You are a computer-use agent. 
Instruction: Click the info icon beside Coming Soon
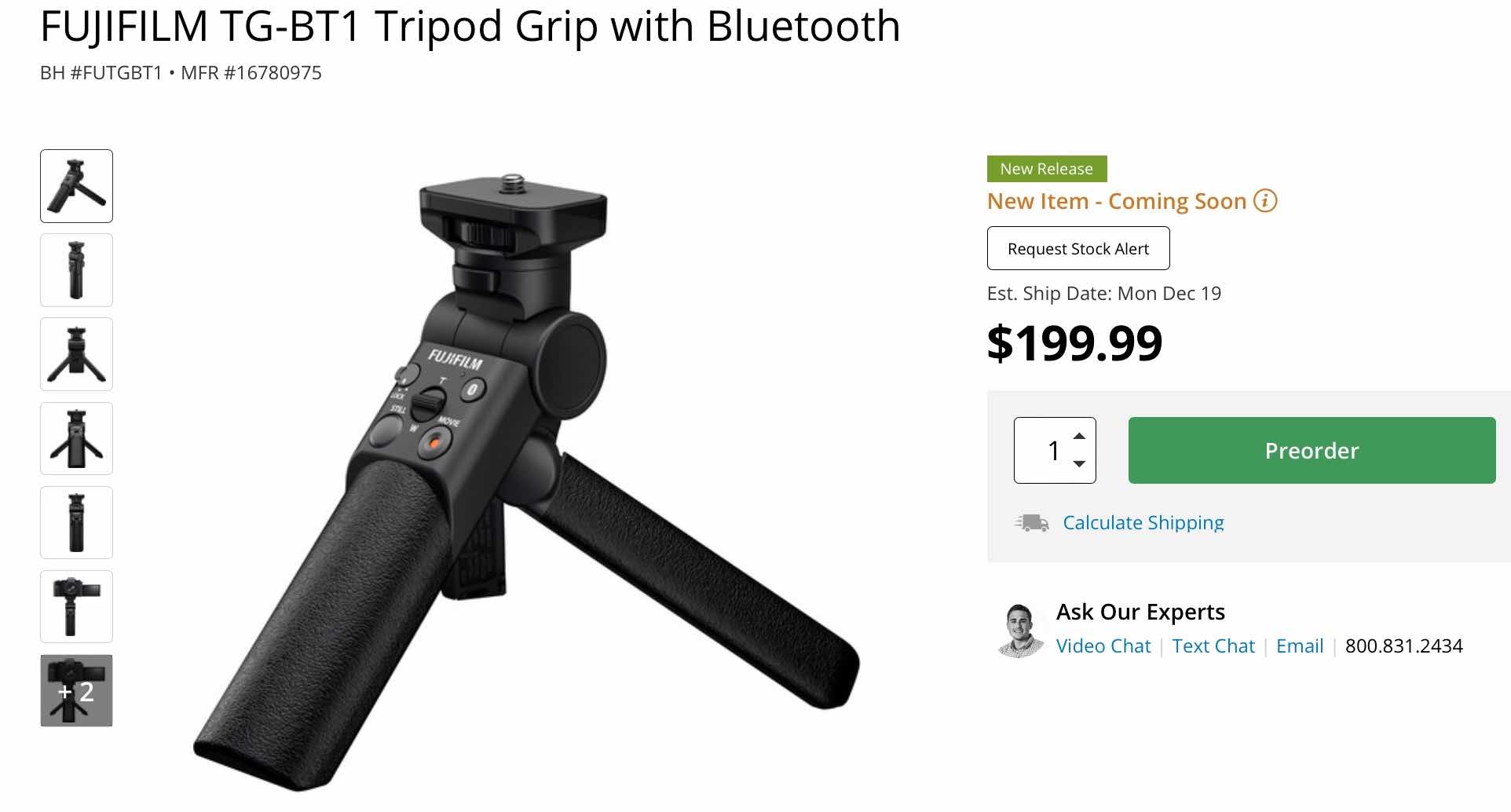[1265, 201]
